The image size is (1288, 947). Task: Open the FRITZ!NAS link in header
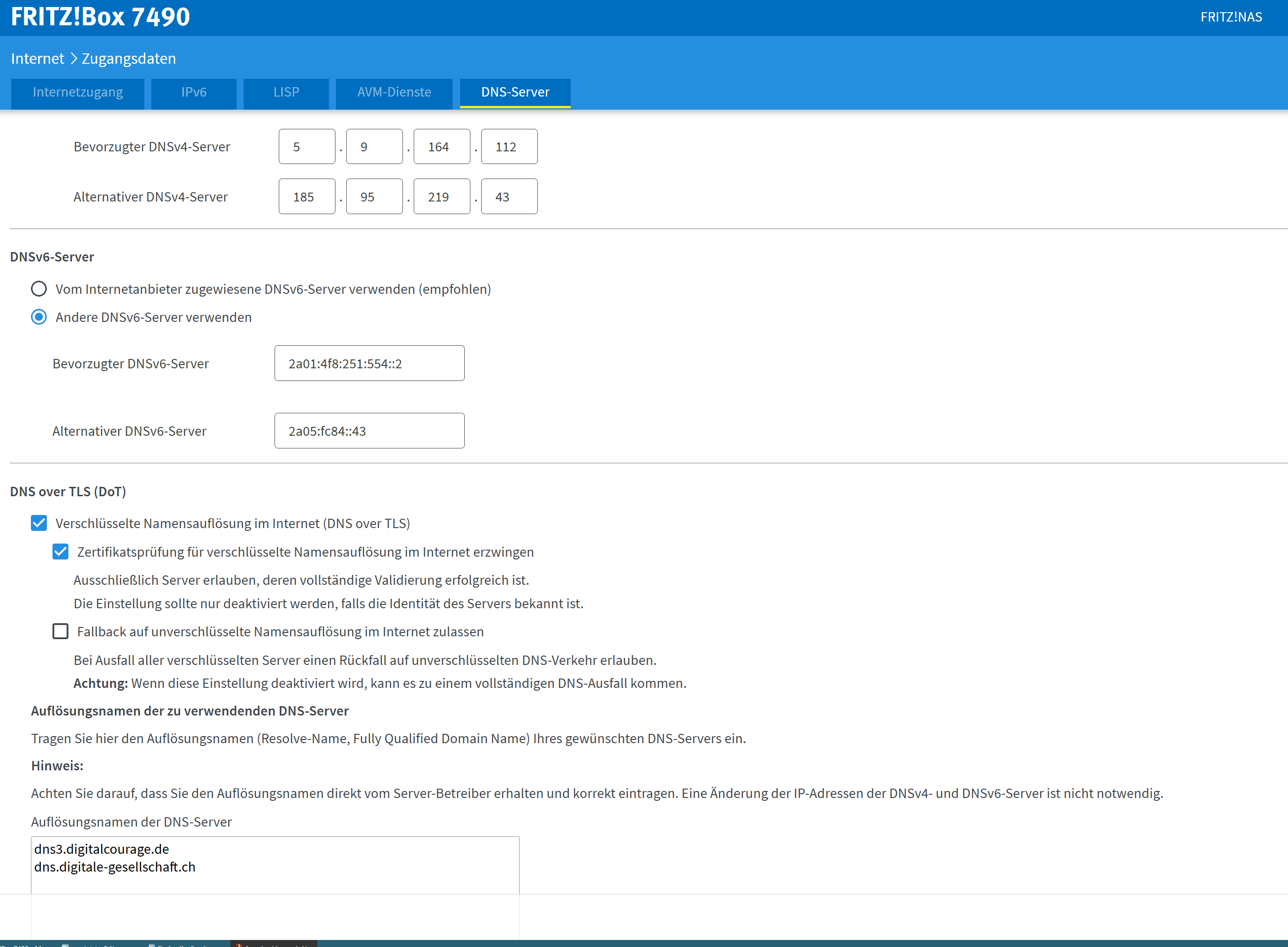[x=1231, y=17]
